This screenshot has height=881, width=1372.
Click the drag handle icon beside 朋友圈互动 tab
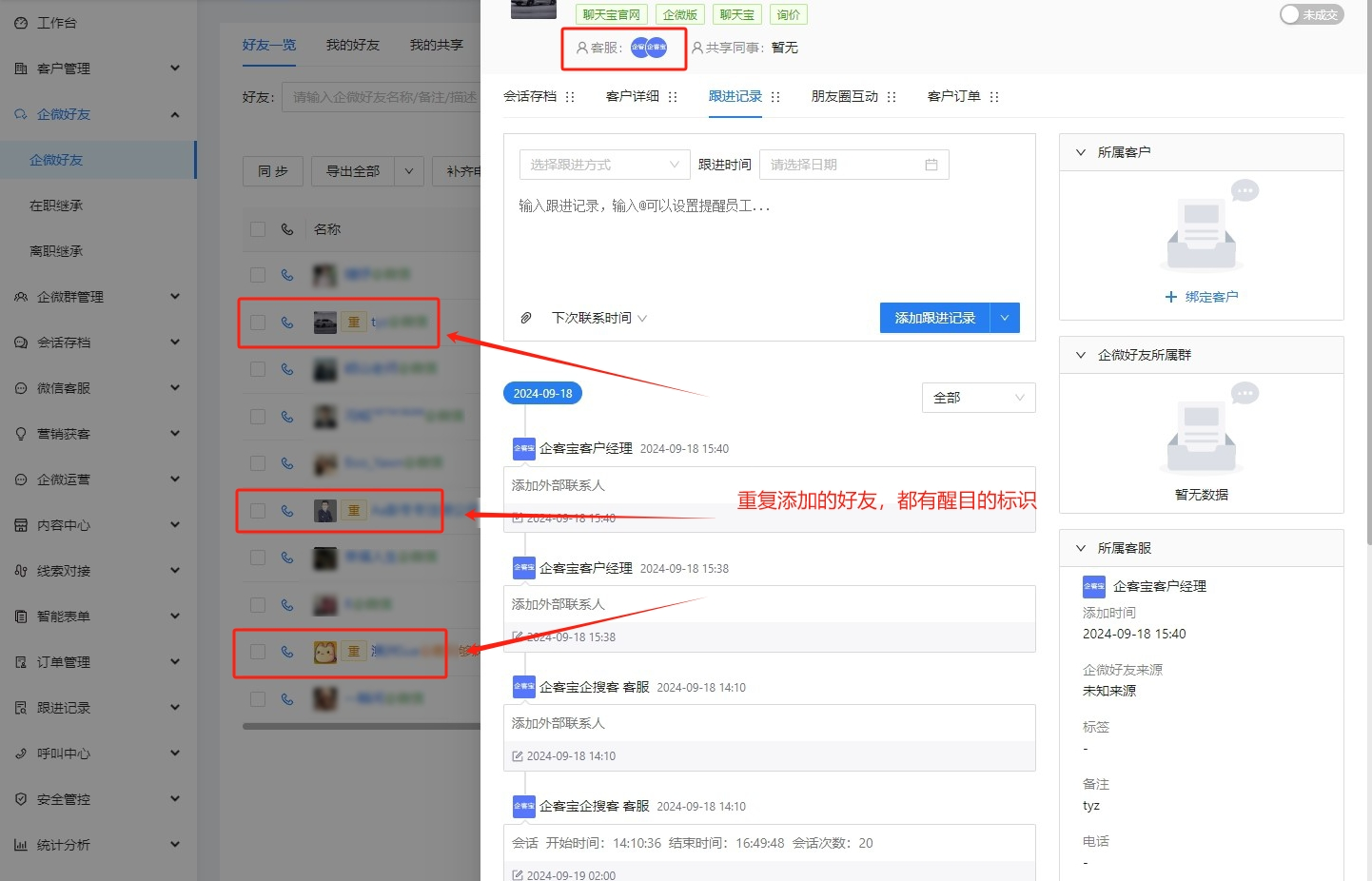[892, 97]
